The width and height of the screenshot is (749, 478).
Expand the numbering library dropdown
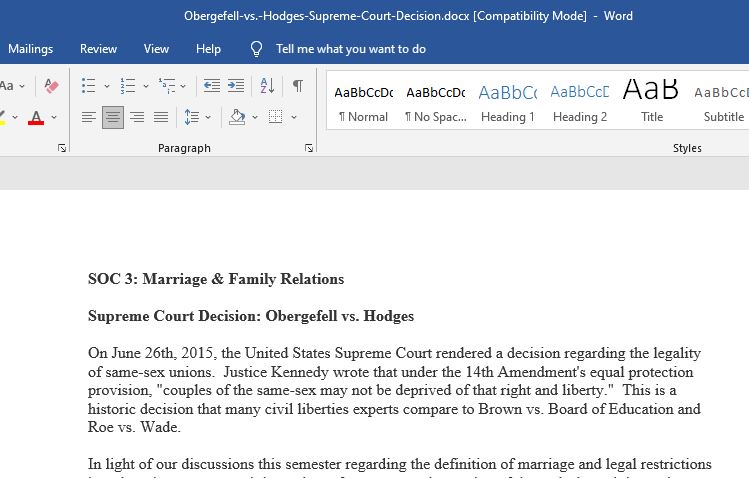pyautogui.click(x=146, y=86)
